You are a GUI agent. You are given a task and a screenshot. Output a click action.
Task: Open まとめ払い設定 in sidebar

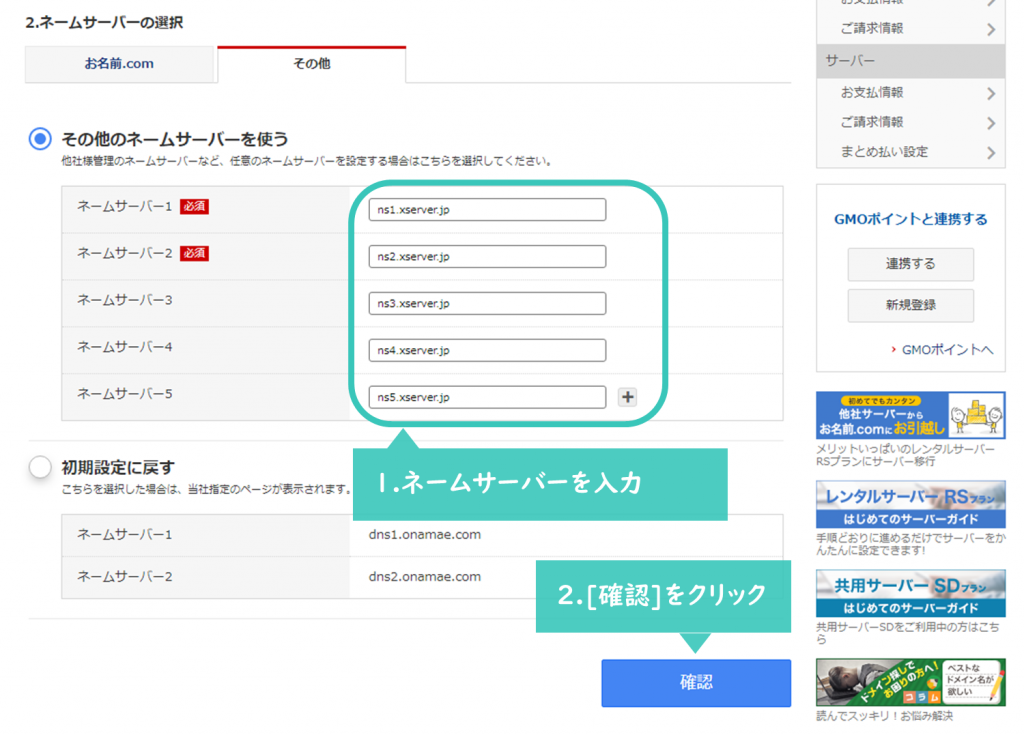click(884, 152)
